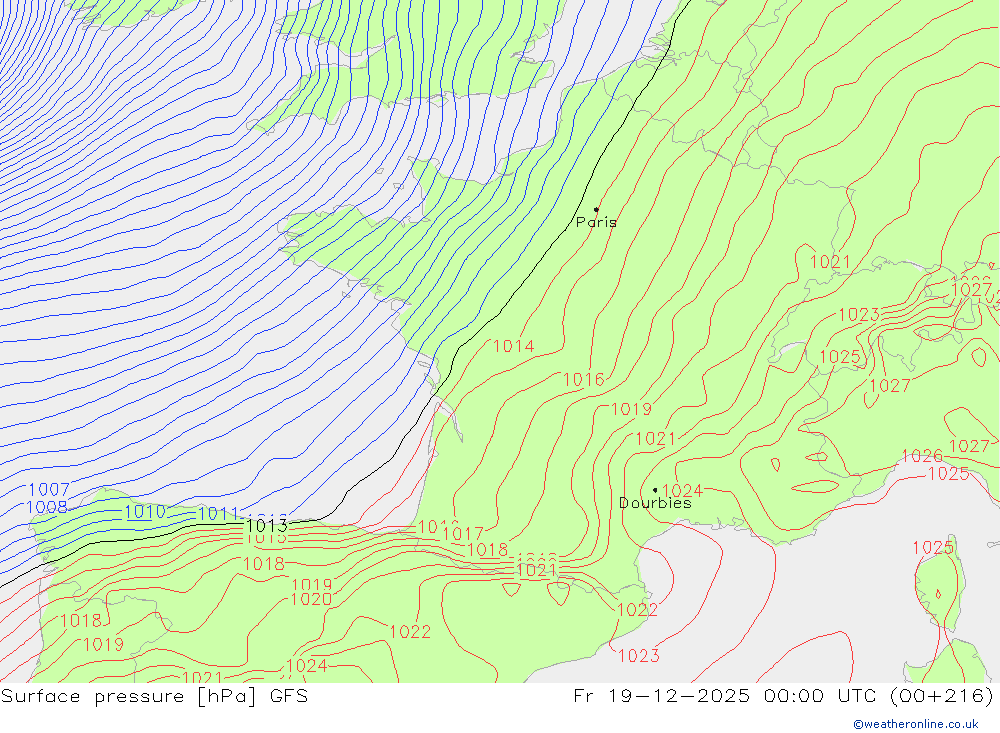Click the Paris city label
Screen dimensions: 1000x733
tap(596, 222)
